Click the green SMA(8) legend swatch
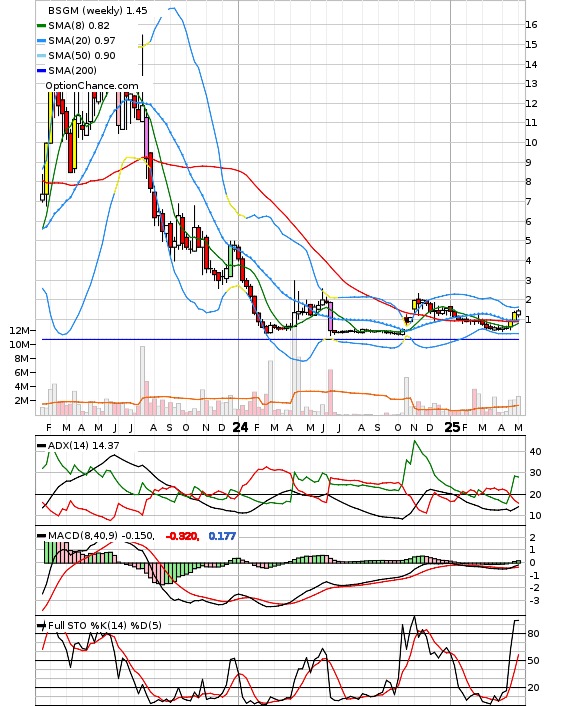 [x=41, y=26]
